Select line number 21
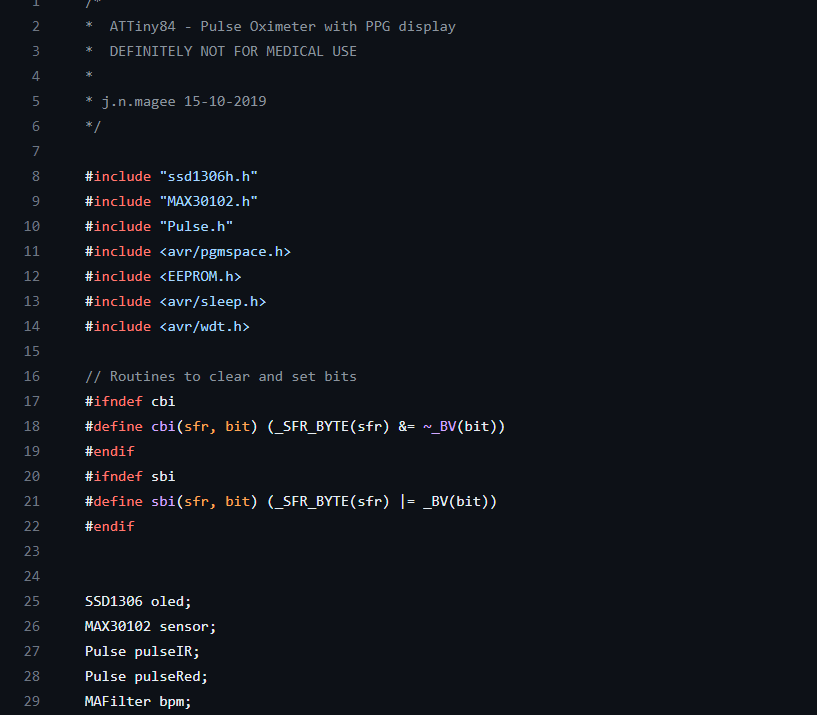The image size is (817, 715). click(x=31, y=501)
